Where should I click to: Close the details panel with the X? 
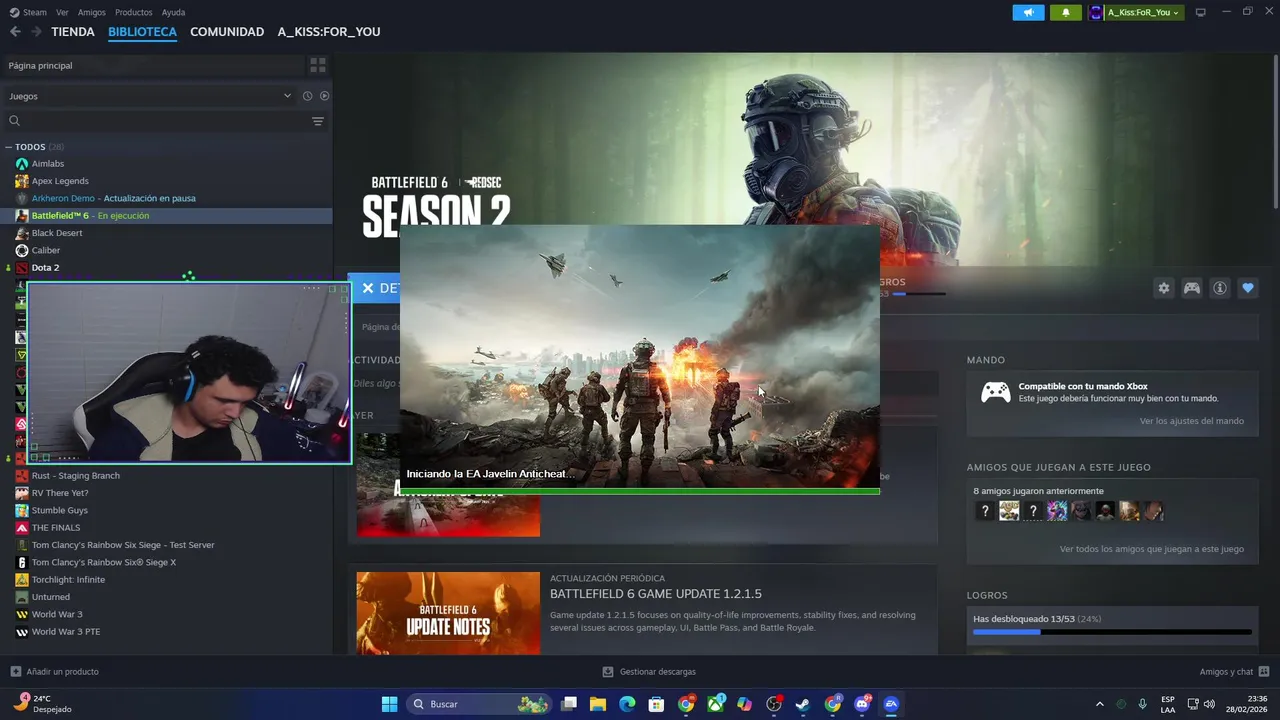368,288
